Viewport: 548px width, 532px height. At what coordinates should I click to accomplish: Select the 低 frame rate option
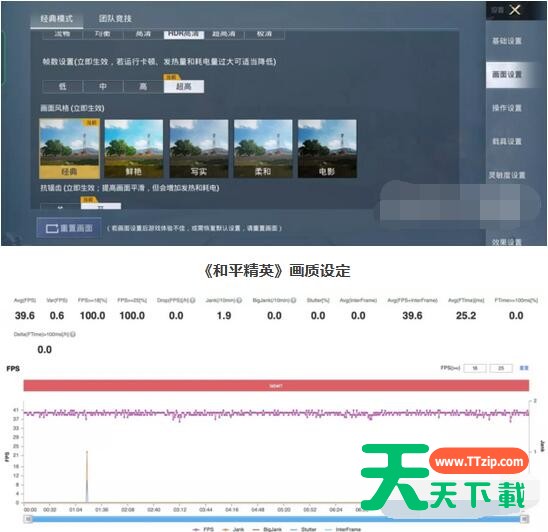(x=62, y=86)
